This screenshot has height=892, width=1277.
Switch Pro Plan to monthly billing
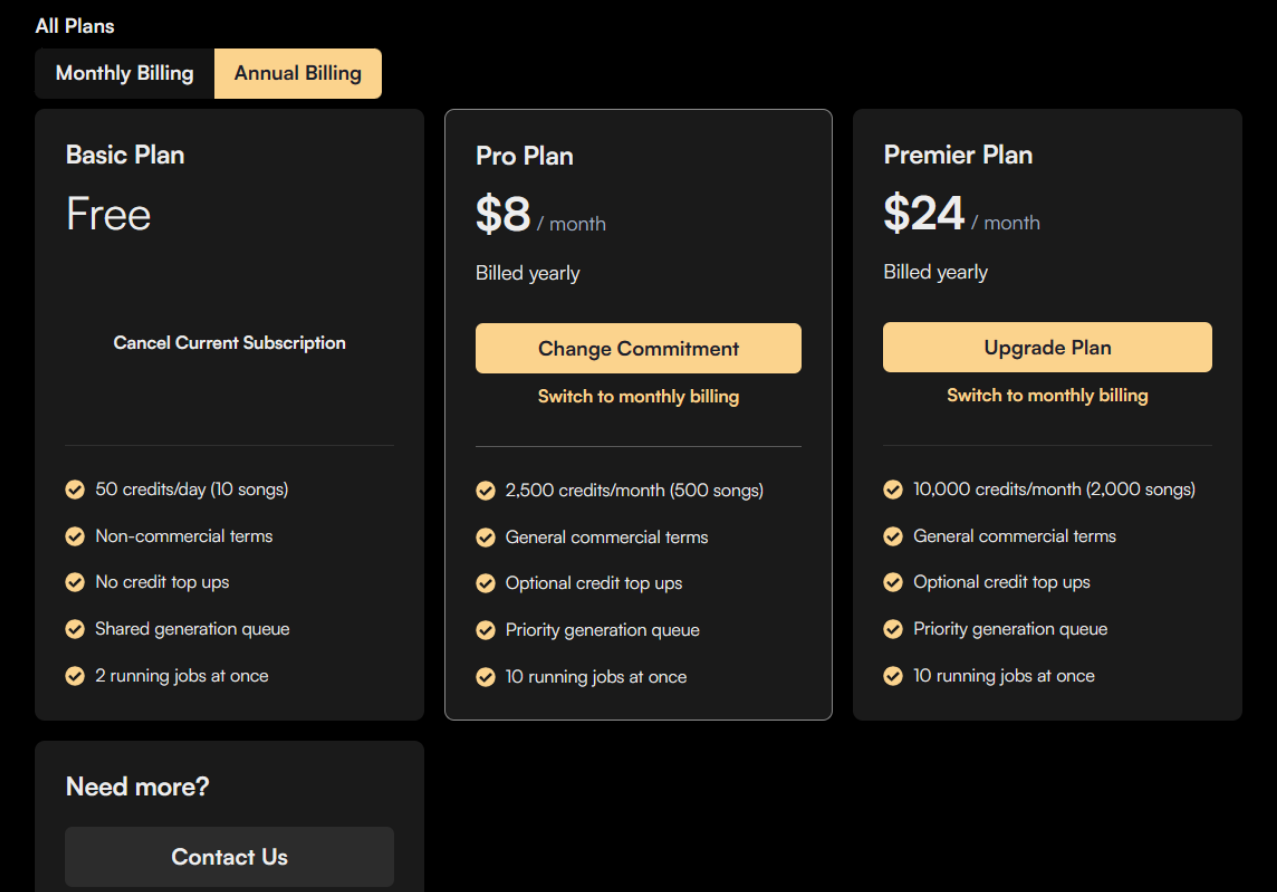[x=638, y=397]
